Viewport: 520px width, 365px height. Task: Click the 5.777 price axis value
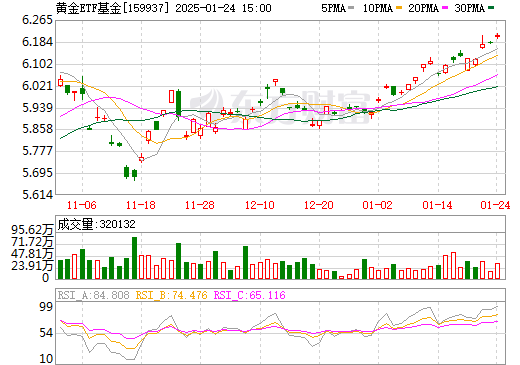(x=37, y=151)
